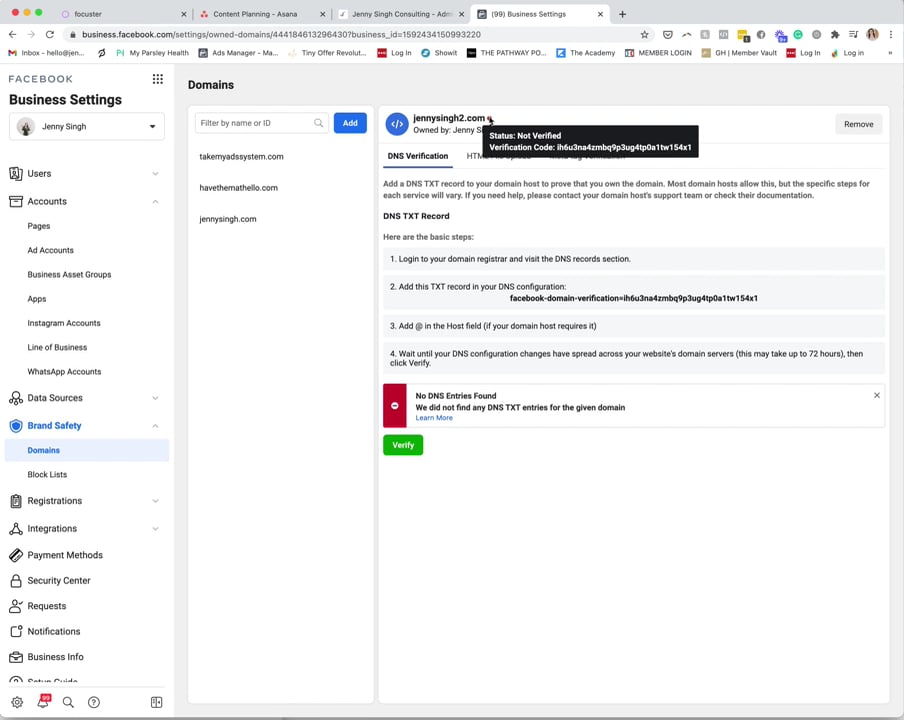This screenshot has height=720, width=904.
Task: Expand the Data Sources chevron
Action: click(155, 398)
